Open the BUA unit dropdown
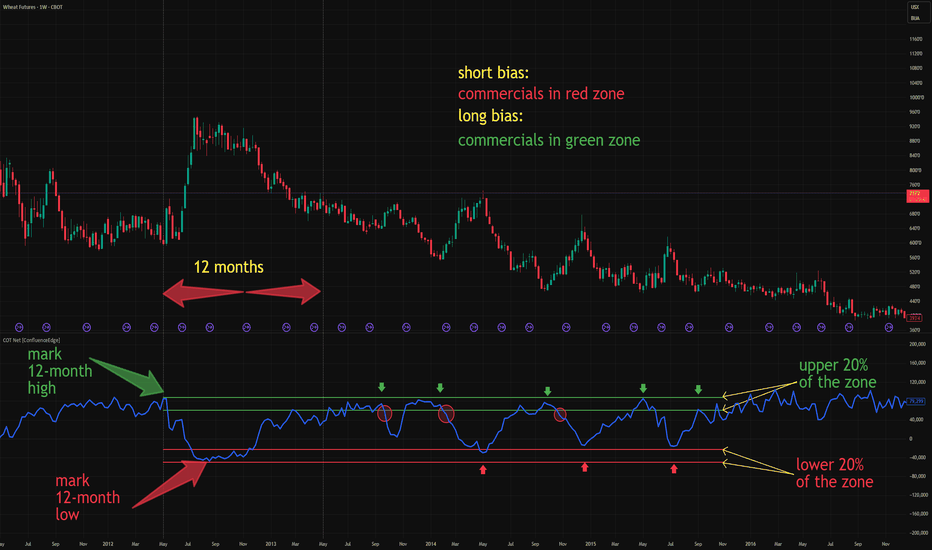Image resolution: width=932 pixels, height=550 pixels. tap(915, 18)
